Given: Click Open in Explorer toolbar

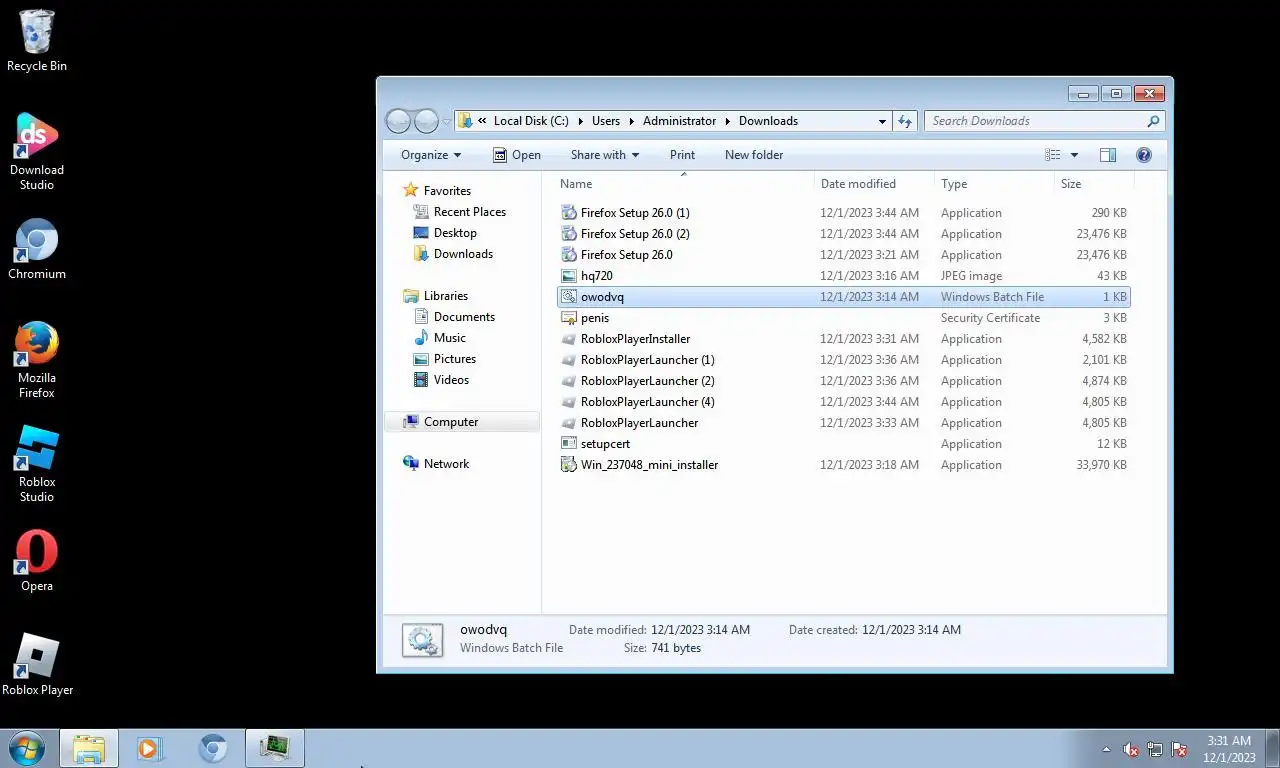Looking at the screenshot, I should pyautogui.click(x=517, y=155).
